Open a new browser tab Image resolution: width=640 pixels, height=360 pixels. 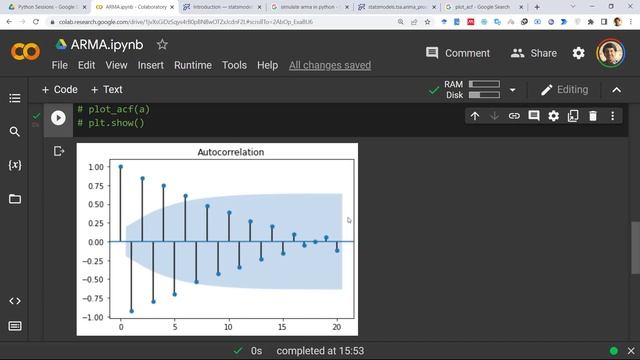tap(537, 7)
